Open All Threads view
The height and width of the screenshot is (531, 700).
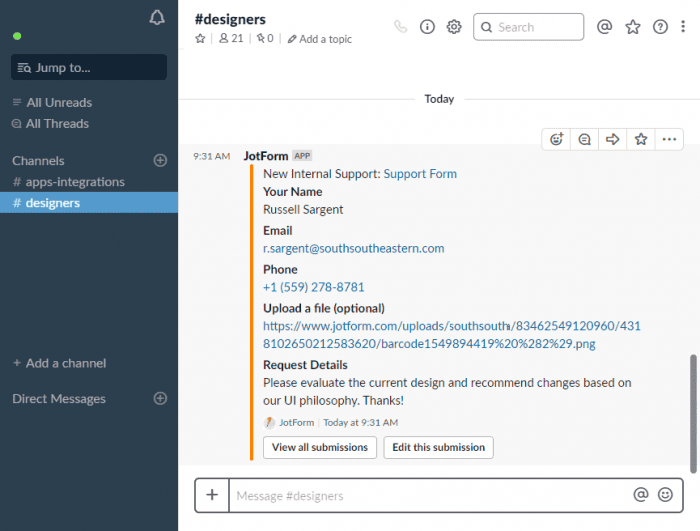point(57,124)
